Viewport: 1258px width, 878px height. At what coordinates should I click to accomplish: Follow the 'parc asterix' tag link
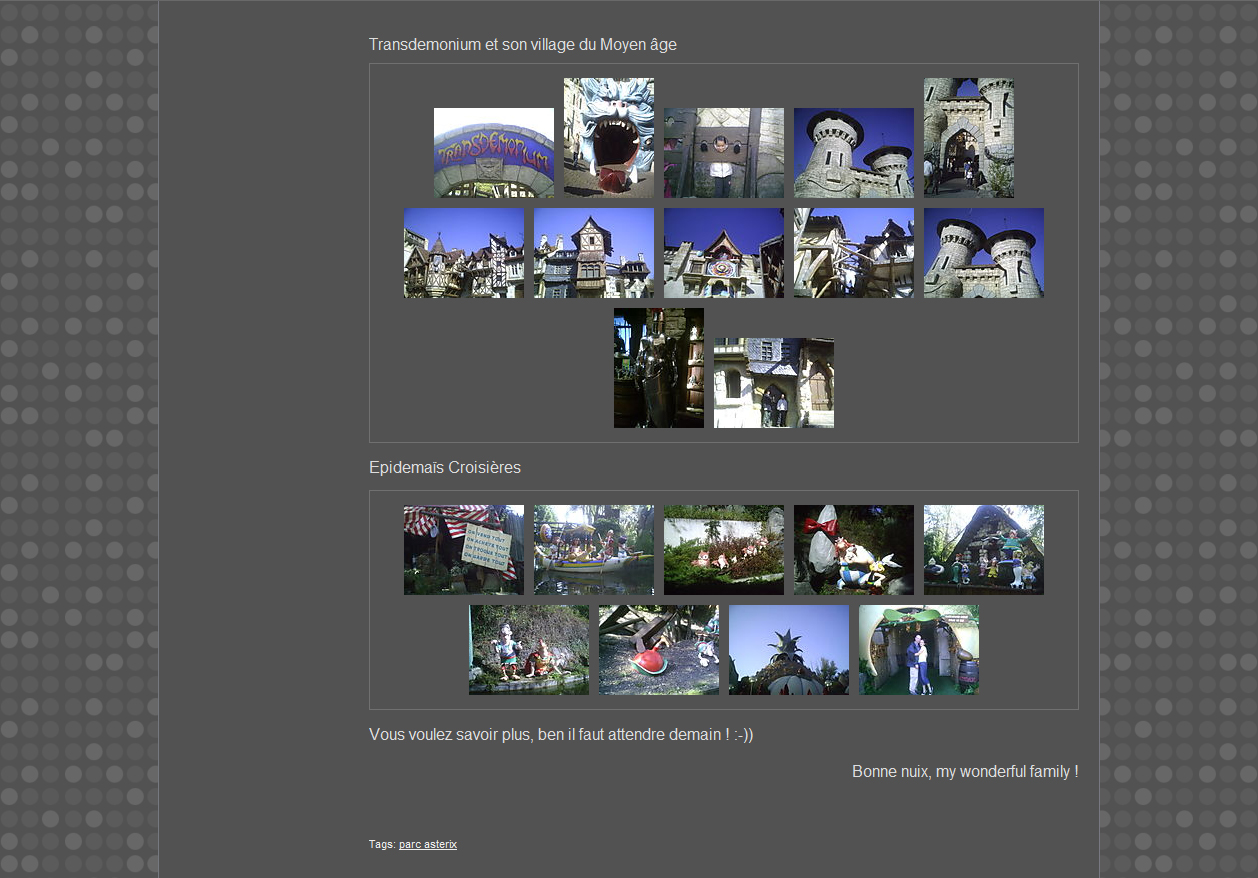click(x=428, y=844)
